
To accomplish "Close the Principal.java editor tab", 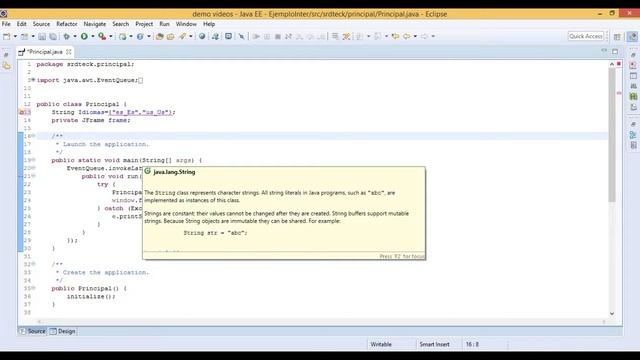I will click(69, 52).
